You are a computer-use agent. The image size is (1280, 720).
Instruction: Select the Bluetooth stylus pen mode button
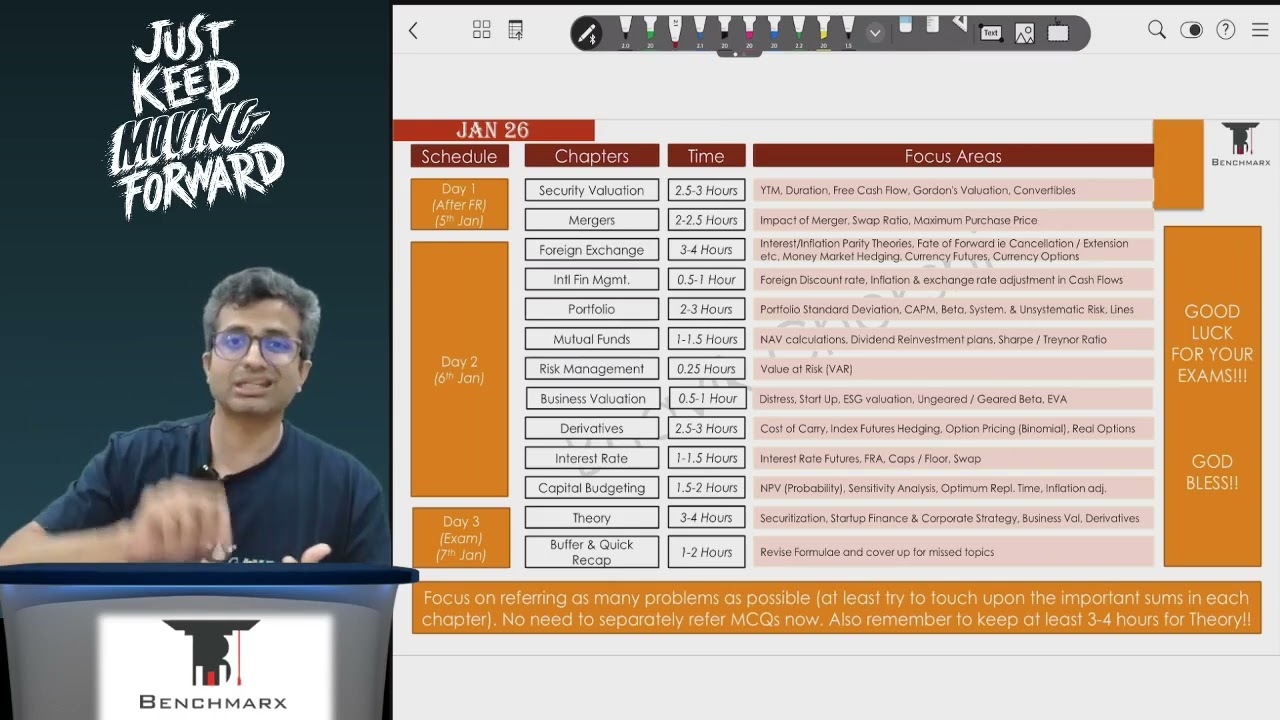point(587,33)
